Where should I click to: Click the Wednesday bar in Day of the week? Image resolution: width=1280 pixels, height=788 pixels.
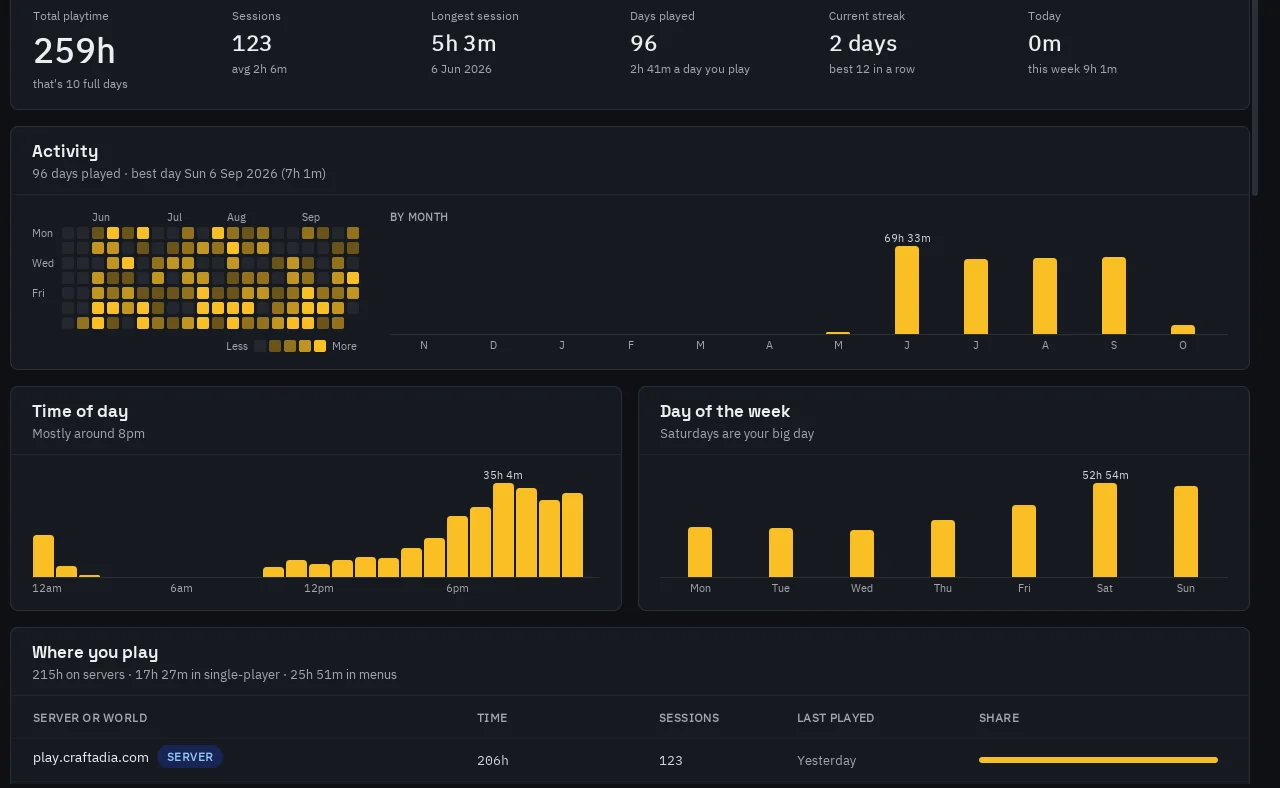pos(862,554)
